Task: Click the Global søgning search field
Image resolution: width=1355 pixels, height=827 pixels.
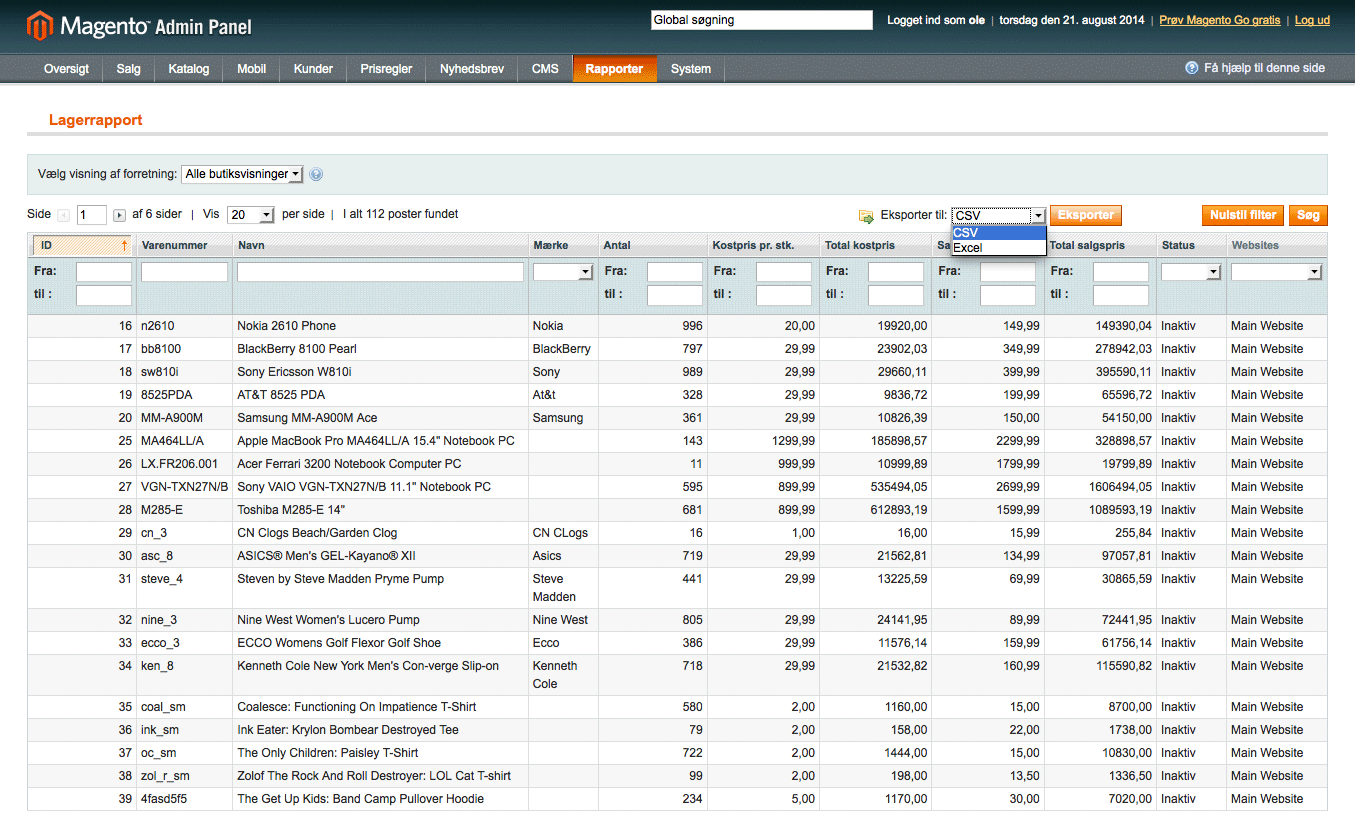Action: (x=761, y=20)
